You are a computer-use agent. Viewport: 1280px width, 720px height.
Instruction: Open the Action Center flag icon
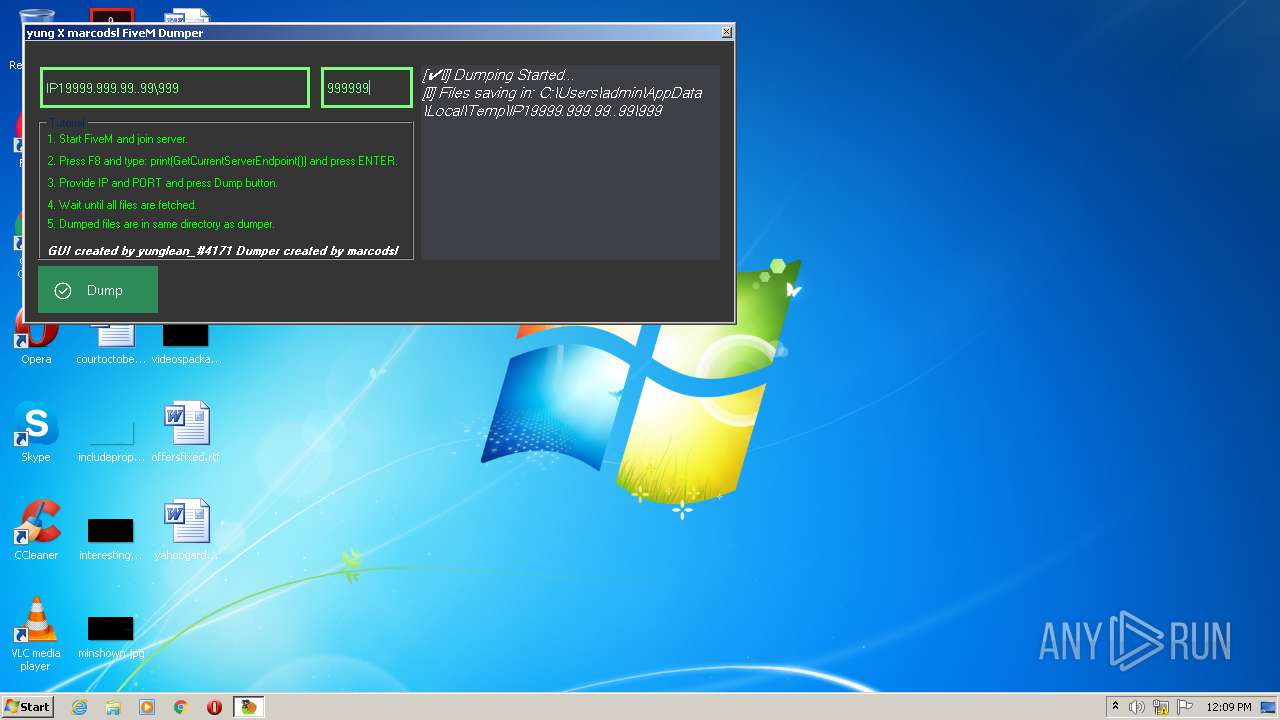point(1185,707)
